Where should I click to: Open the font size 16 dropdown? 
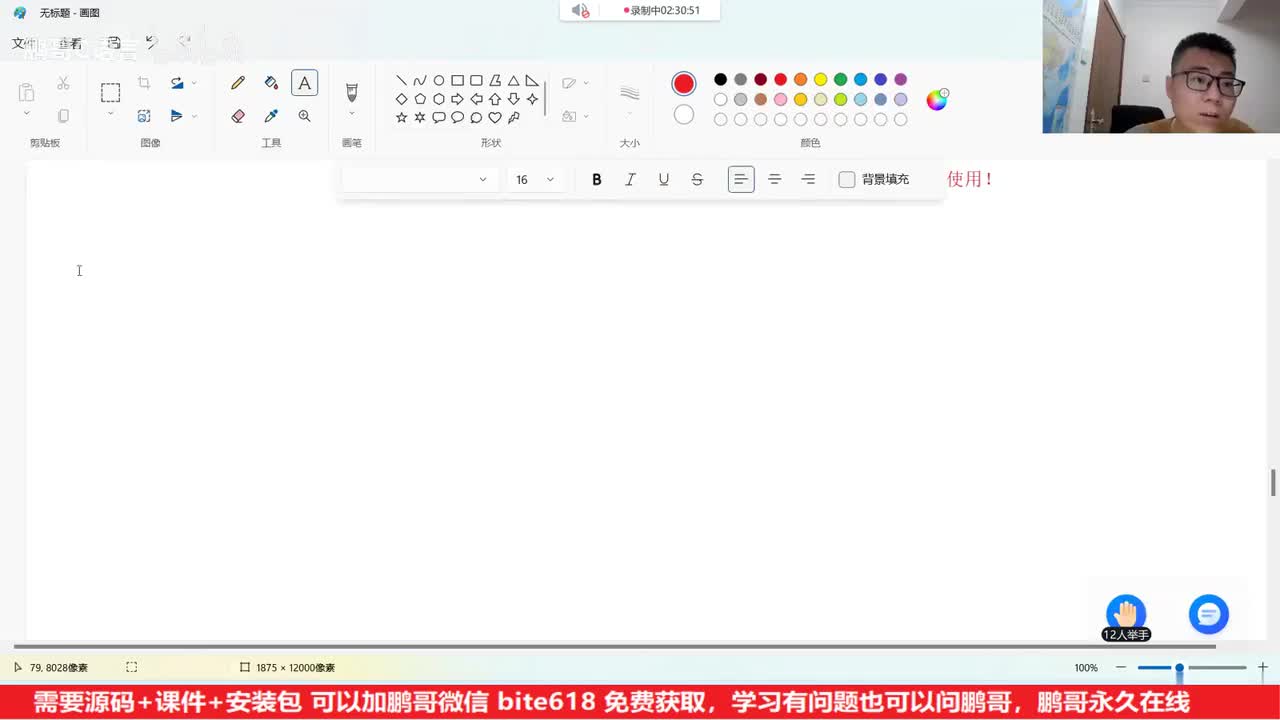coord(534,179)
